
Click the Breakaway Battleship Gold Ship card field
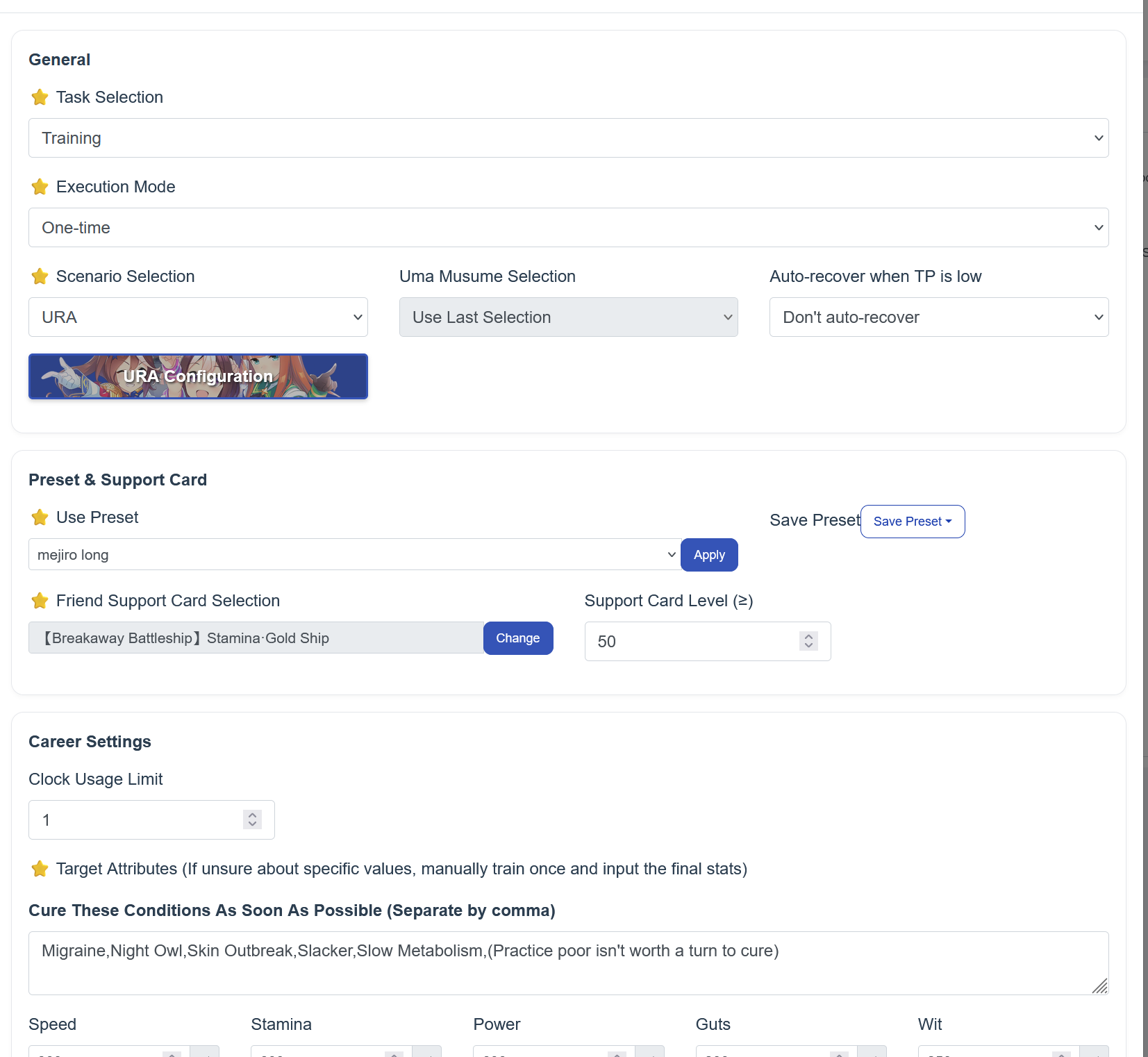tap(256, 638)
